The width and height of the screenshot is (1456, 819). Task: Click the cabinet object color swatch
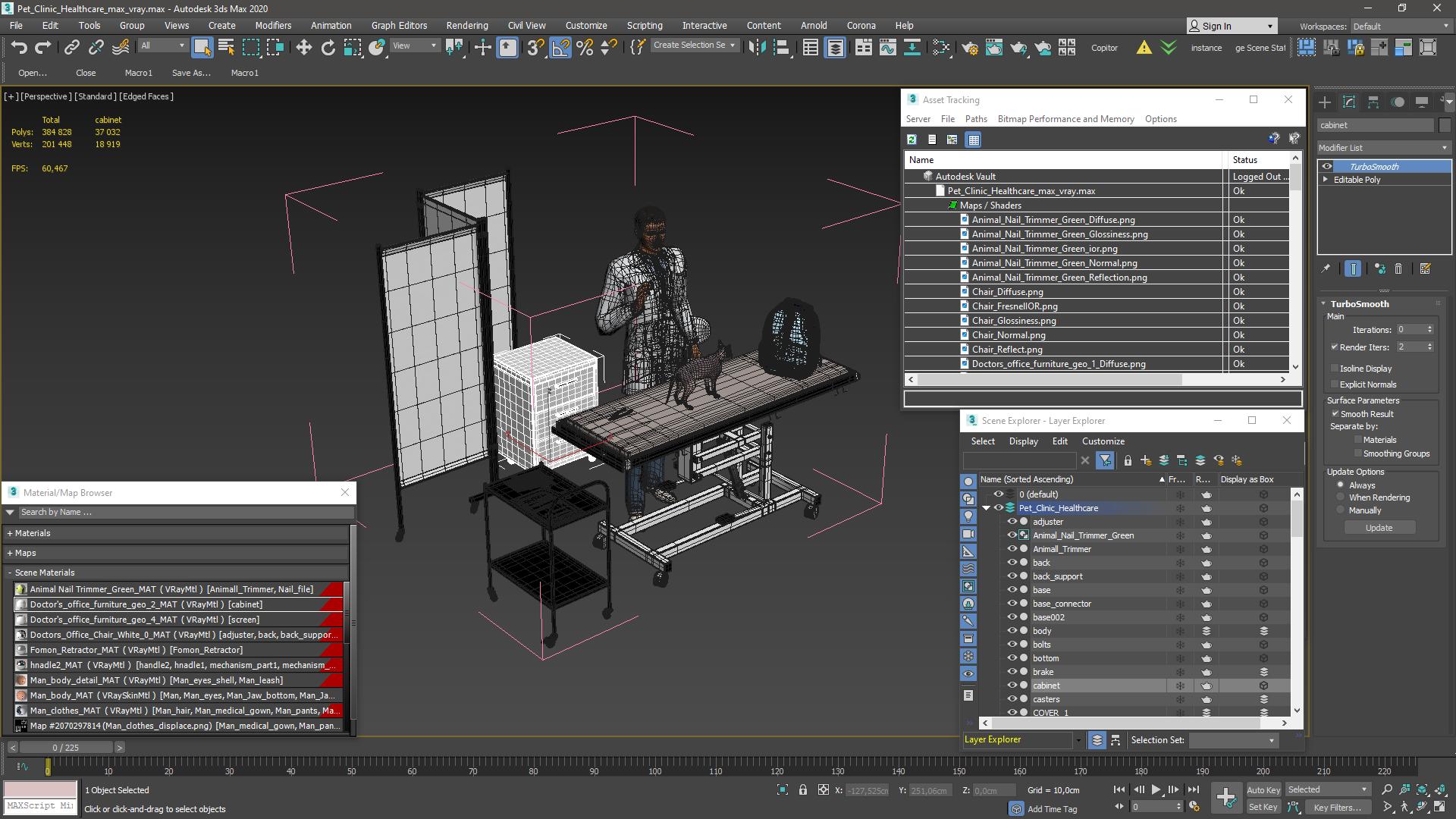(x=1444, y=125)
